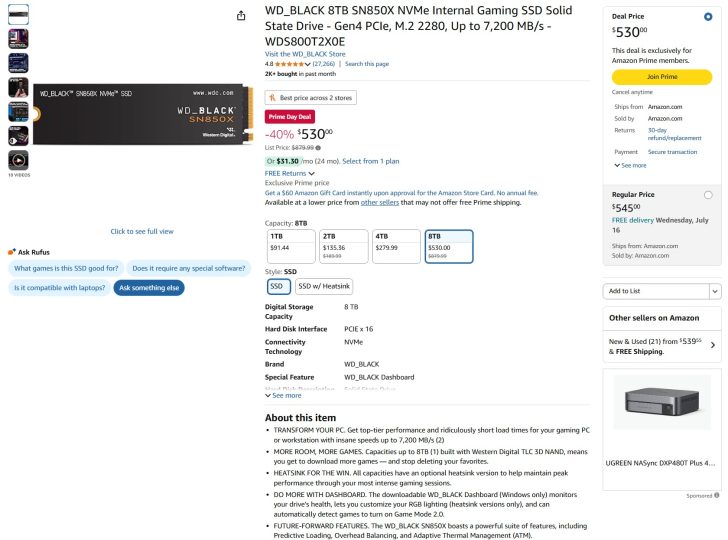Open the Visit the WD_BLACK Store link
The height and width of the screenshot is (540, 728).
click(x=305, y=54)
